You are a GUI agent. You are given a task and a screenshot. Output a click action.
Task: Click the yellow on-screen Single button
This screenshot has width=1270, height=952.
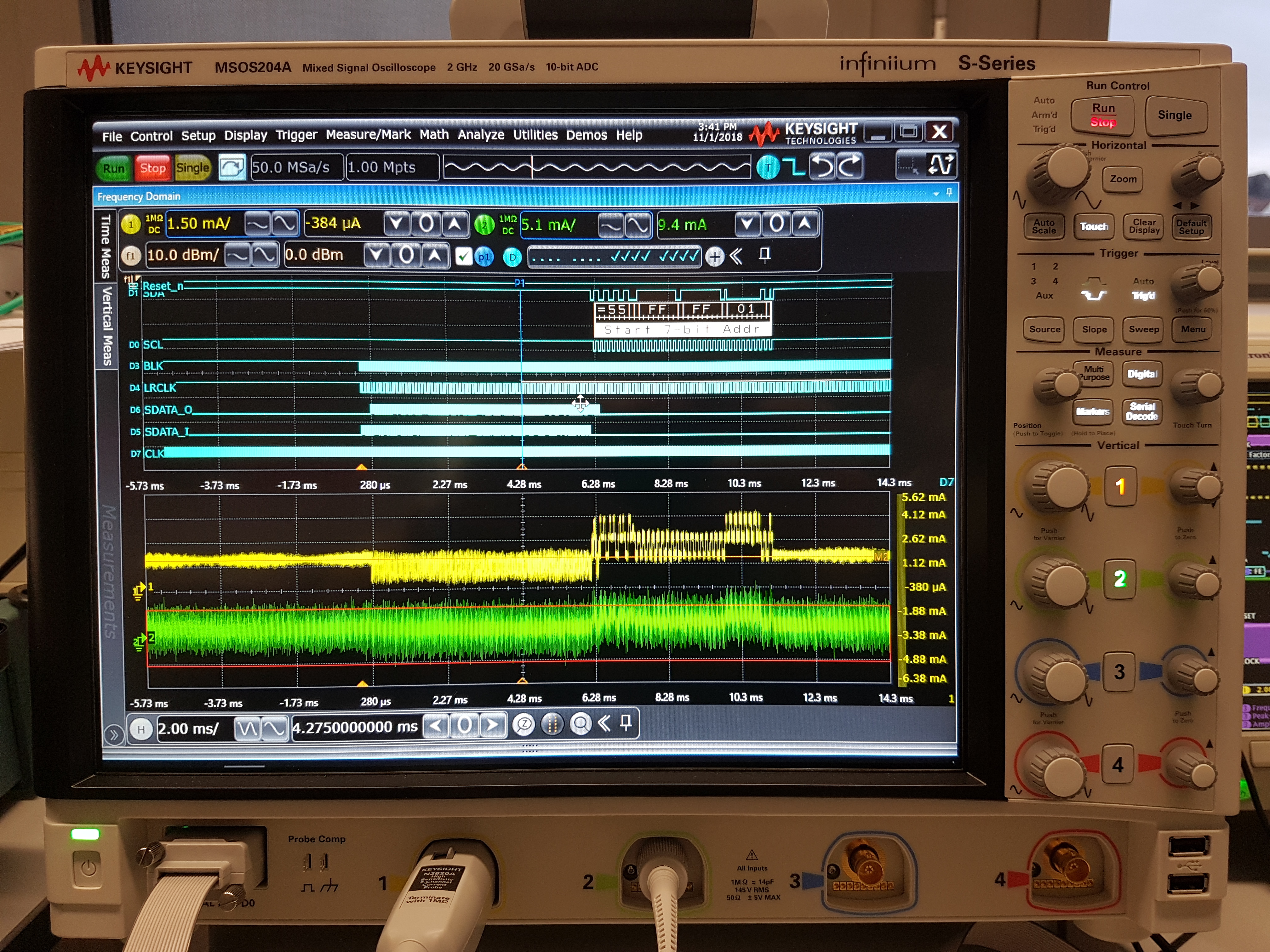[193, 167]
